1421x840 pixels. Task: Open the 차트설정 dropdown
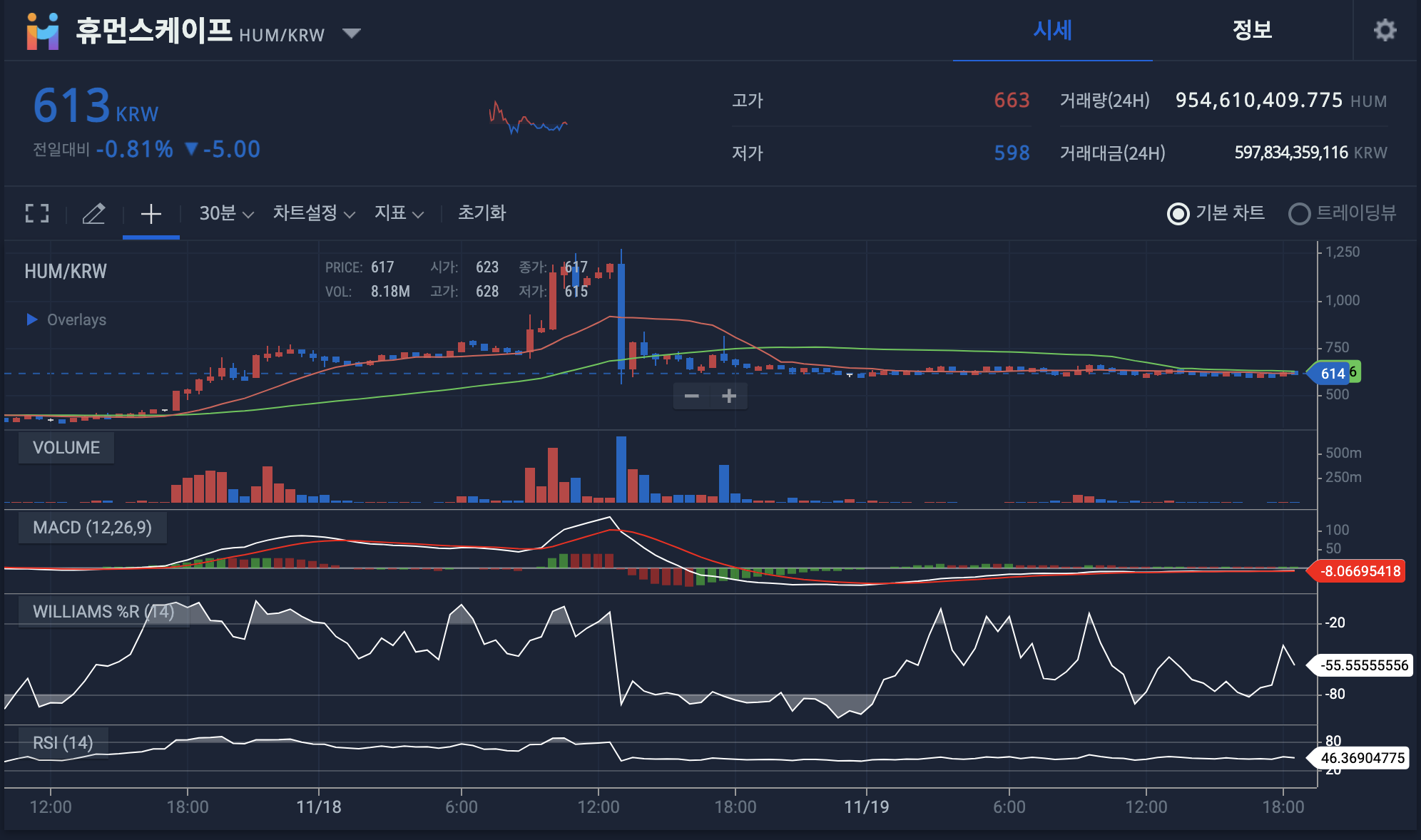pyautogui.click(x=314, y=213)
